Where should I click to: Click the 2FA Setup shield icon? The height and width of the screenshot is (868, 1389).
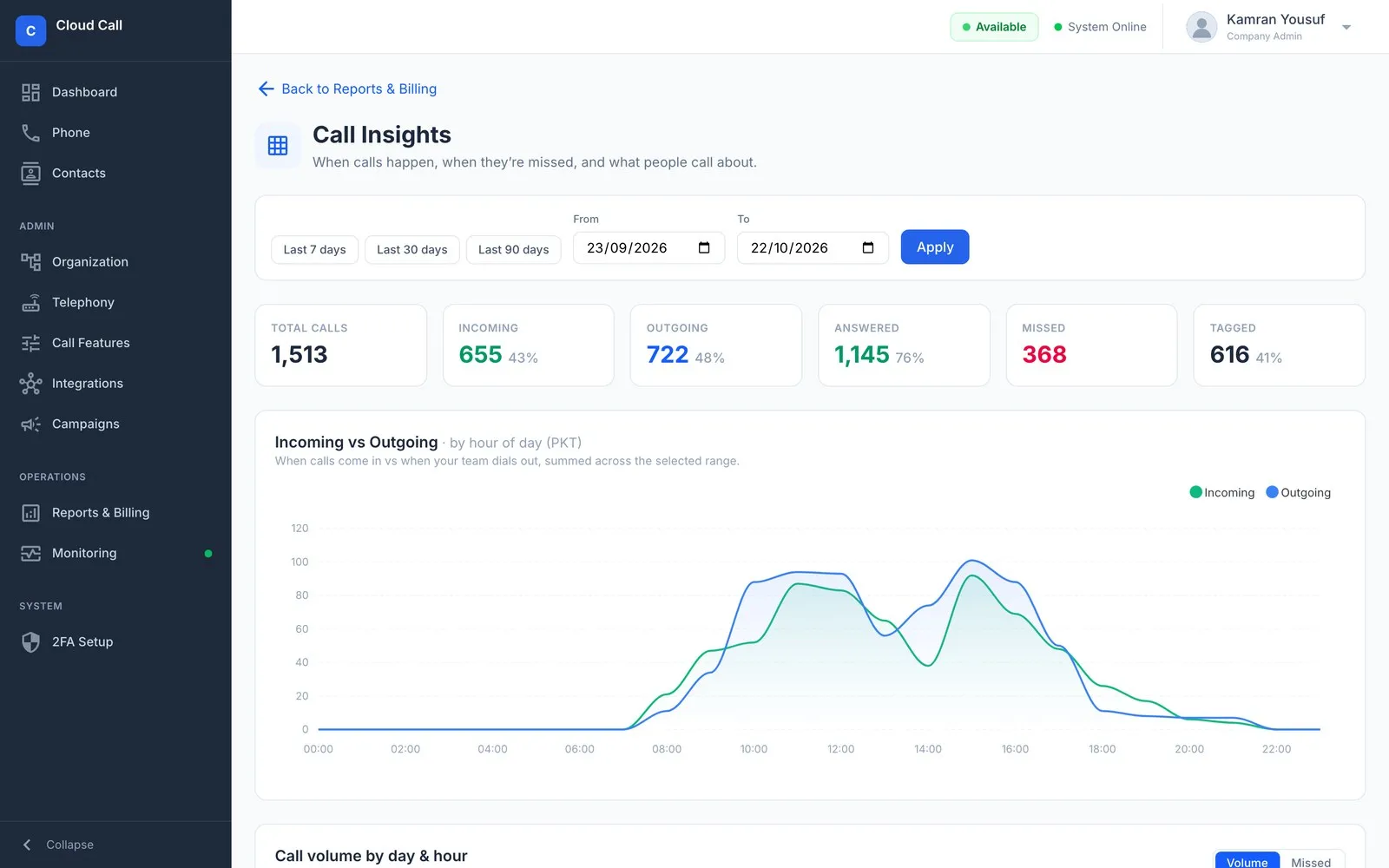tap(30, 642)
